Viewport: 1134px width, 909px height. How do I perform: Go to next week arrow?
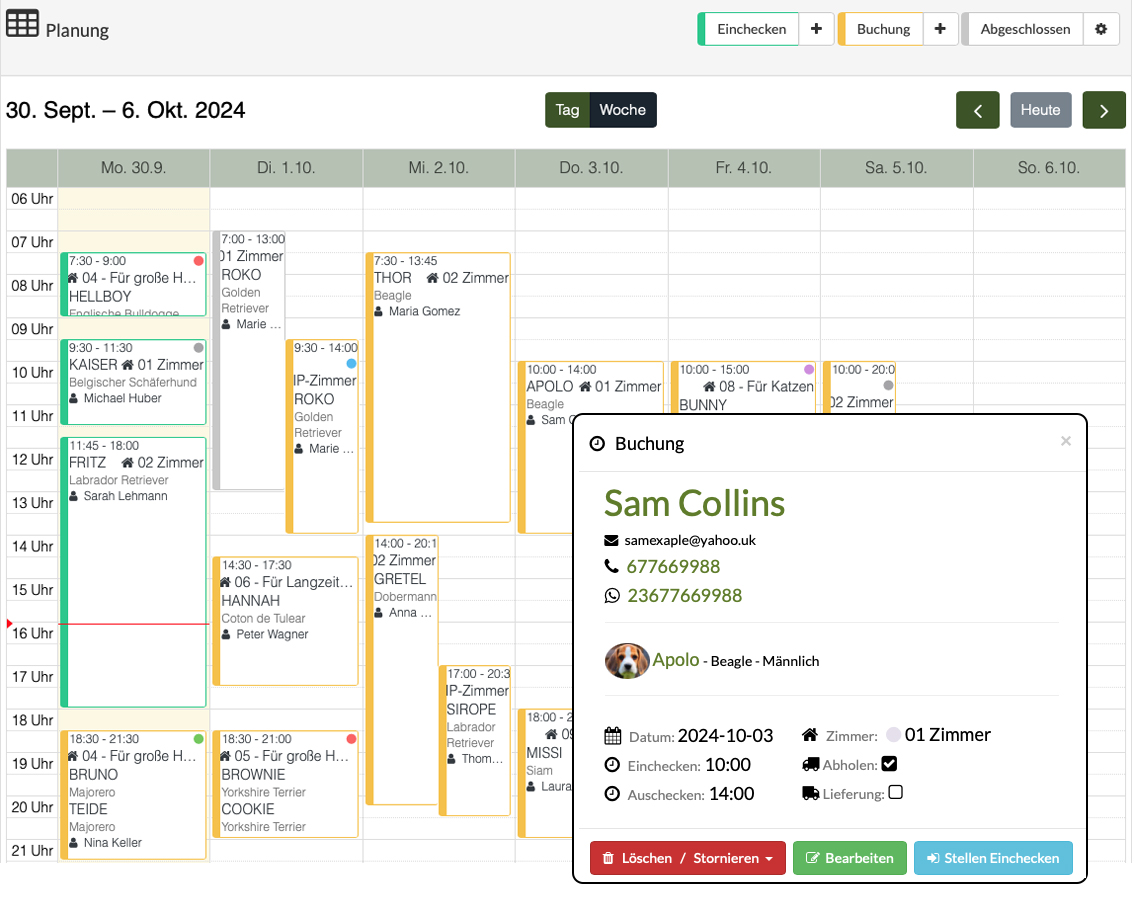pyautogui.click(x=1104, y=110)
